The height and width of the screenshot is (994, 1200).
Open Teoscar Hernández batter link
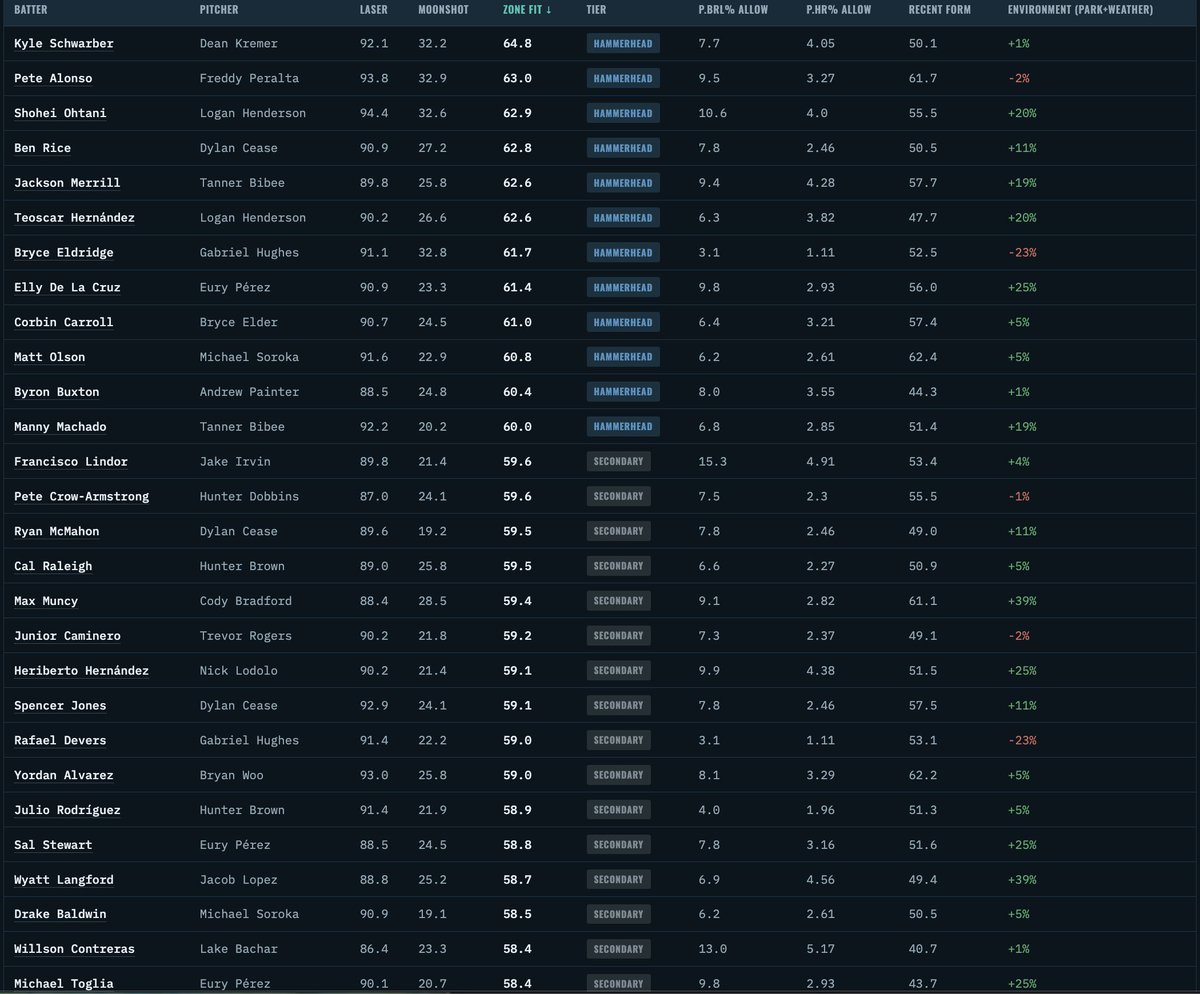click(74, 218)
